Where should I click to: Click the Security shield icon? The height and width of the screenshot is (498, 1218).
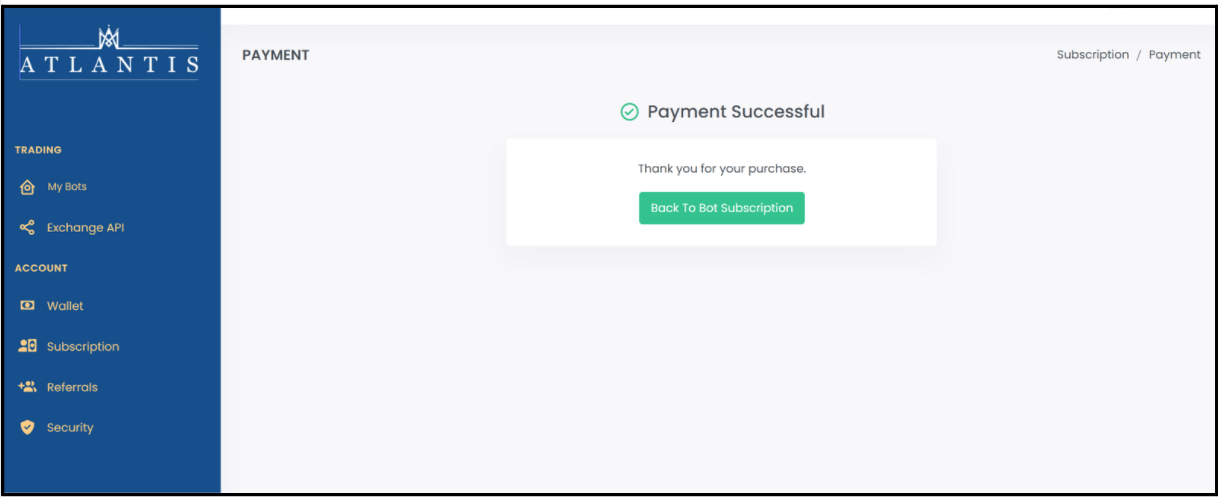(28, 428)
